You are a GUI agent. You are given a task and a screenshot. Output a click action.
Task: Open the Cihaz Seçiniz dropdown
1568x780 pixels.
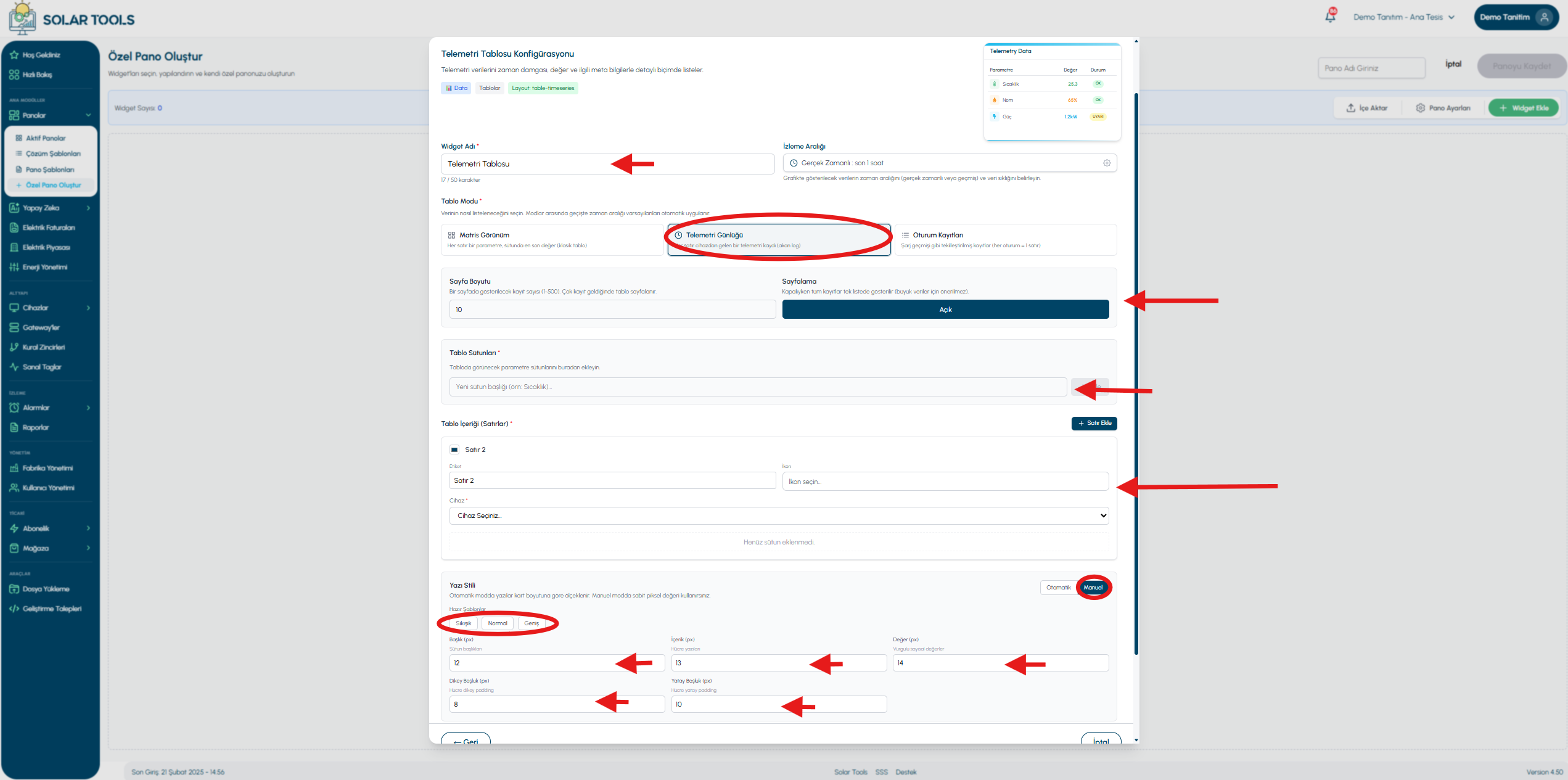pyautogui.click(x=779, y=515)
